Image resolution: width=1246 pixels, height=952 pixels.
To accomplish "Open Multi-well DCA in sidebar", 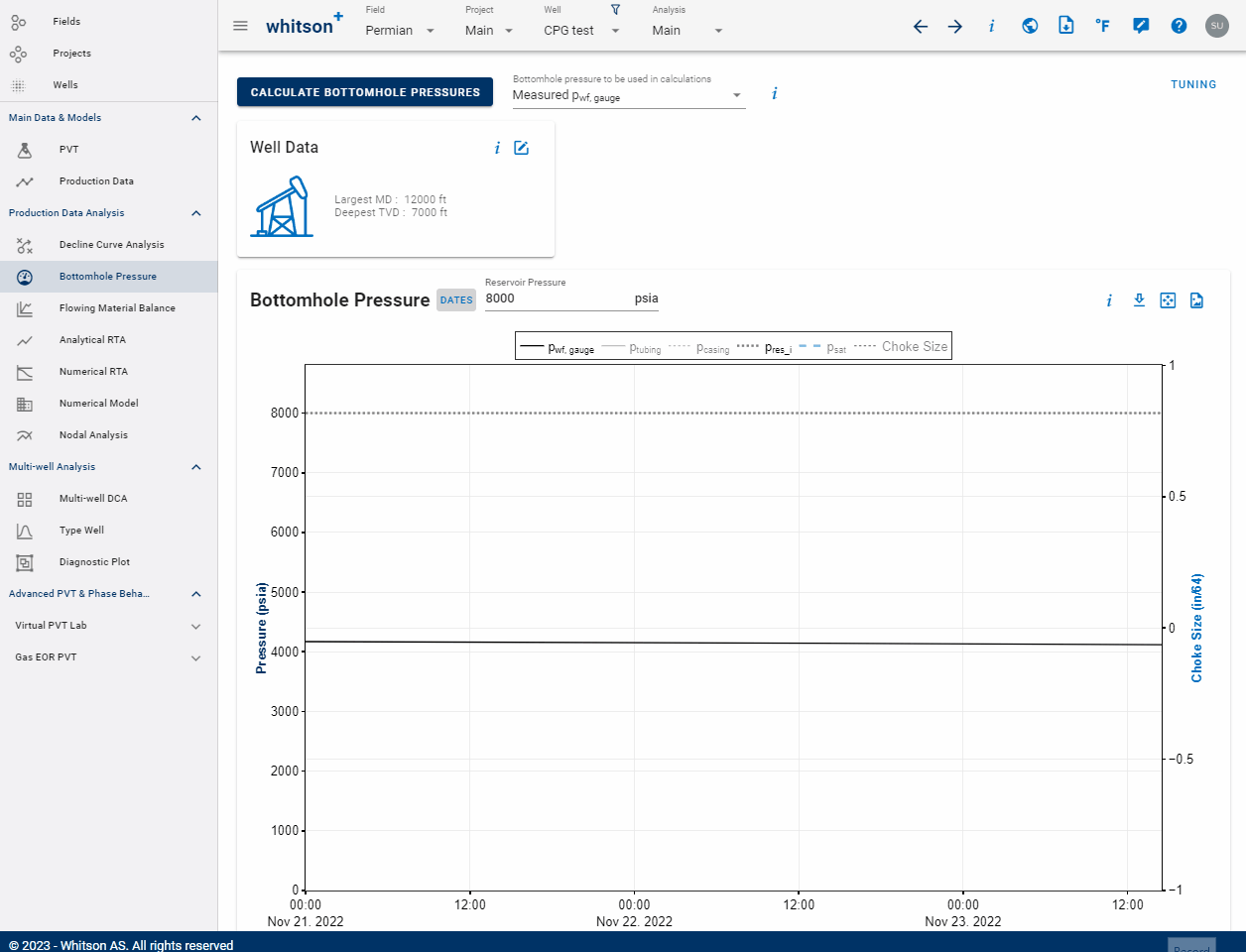I will (x=108, y=499).
